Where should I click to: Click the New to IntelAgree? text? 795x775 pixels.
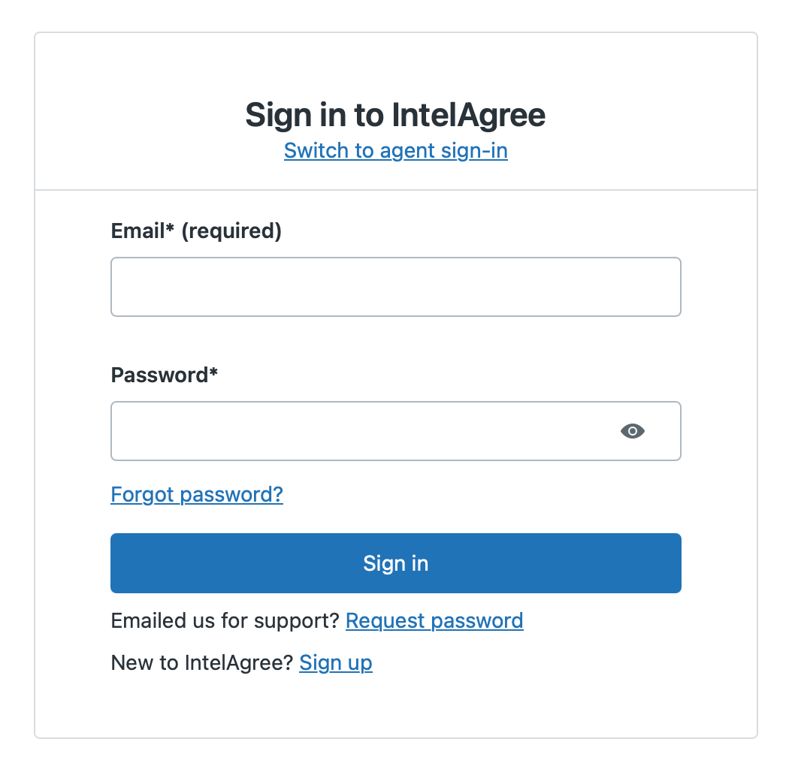202,662
